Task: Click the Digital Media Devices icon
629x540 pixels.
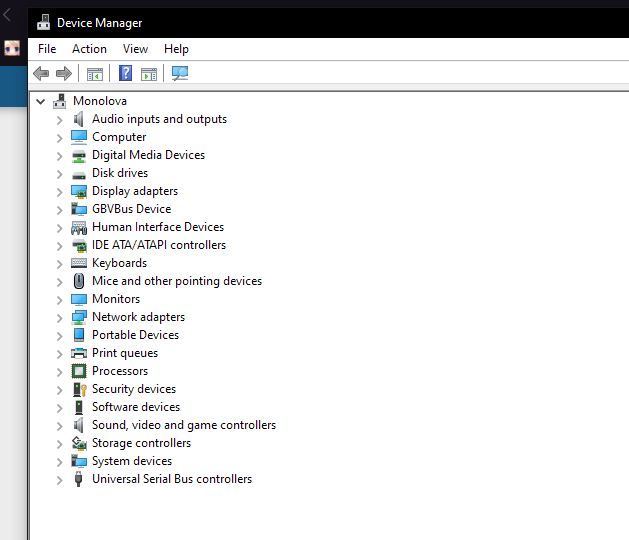Action: point(79,156)
